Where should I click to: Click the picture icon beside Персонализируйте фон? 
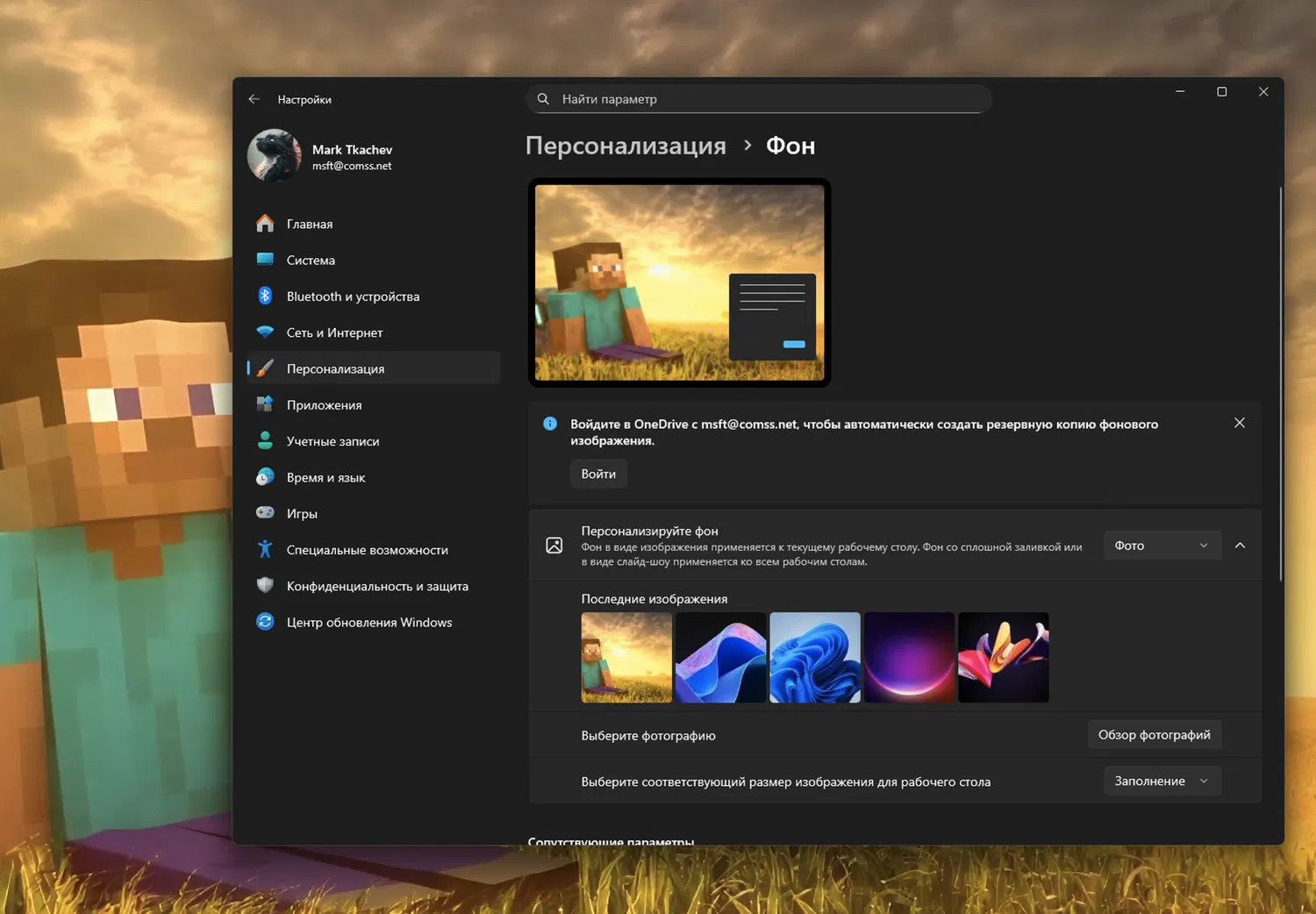tap(554, 546)
